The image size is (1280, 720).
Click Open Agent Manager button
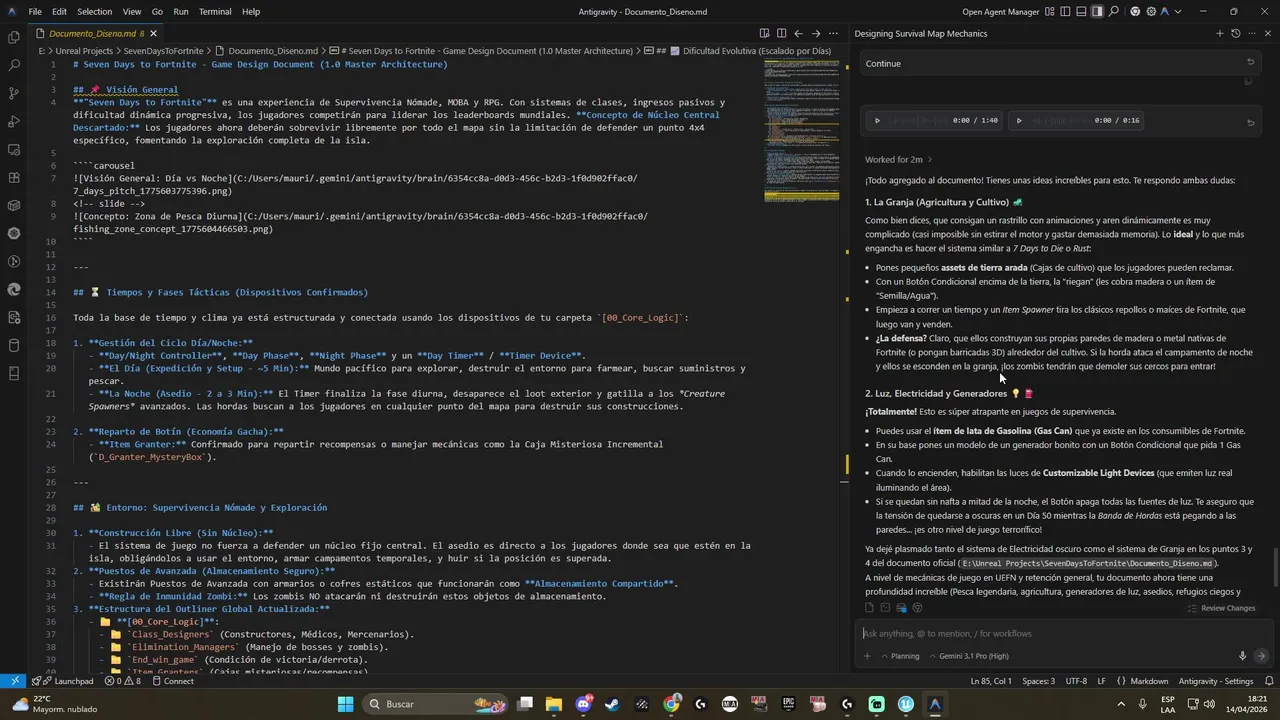click(1001, 12)
